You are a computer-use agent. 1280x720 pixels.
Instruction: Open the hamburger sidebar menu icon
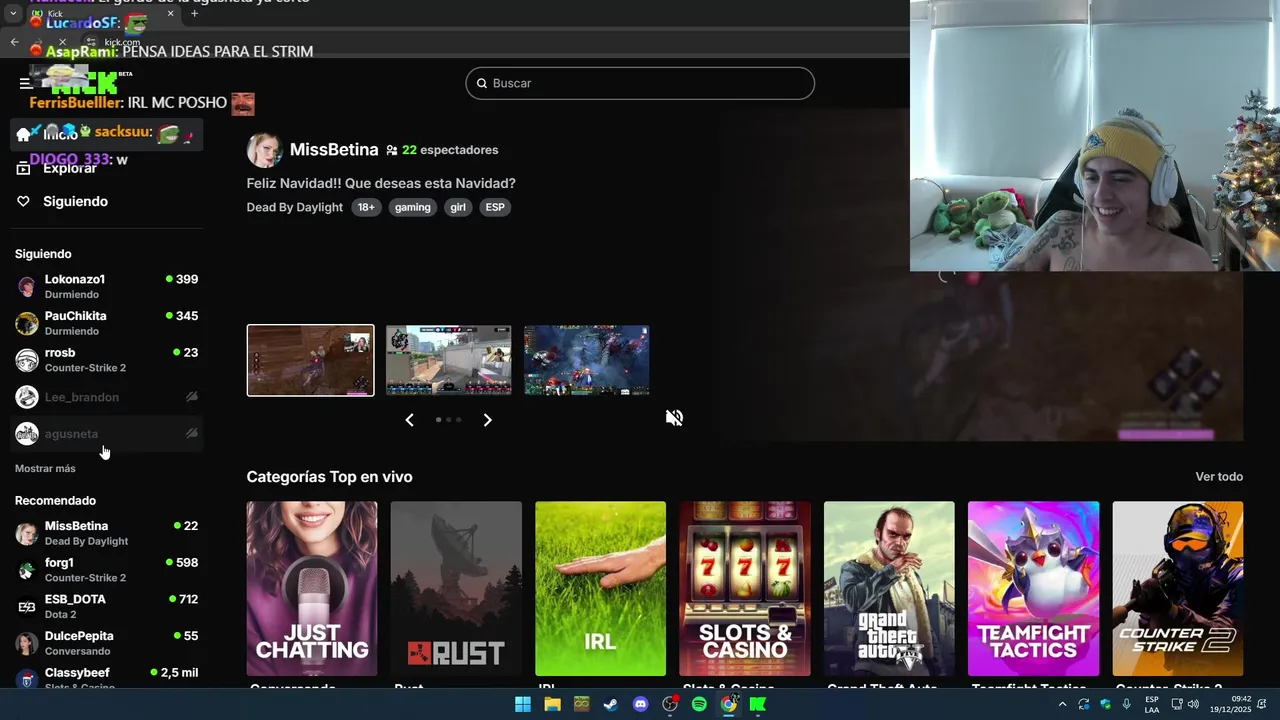click(26, 84)
